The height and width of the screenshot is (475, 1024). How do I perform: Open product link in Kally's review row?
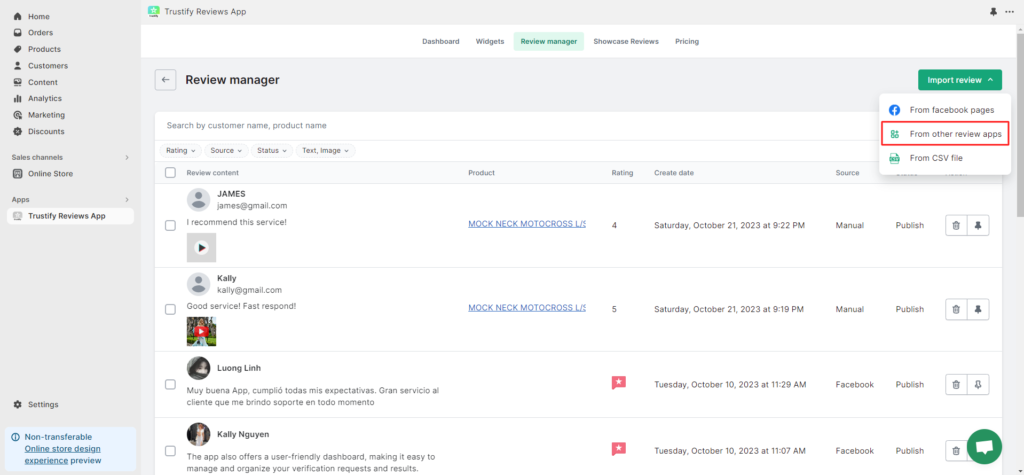(x=527, y=308)
